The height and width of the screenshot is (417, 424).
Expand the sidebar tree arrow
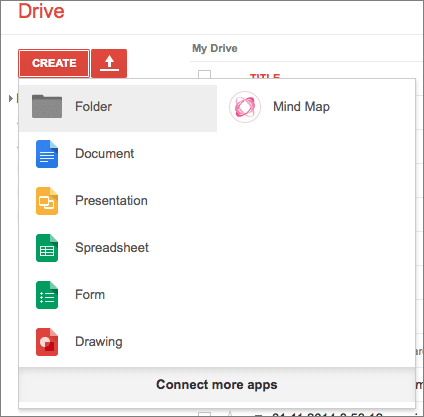(11, 98)
